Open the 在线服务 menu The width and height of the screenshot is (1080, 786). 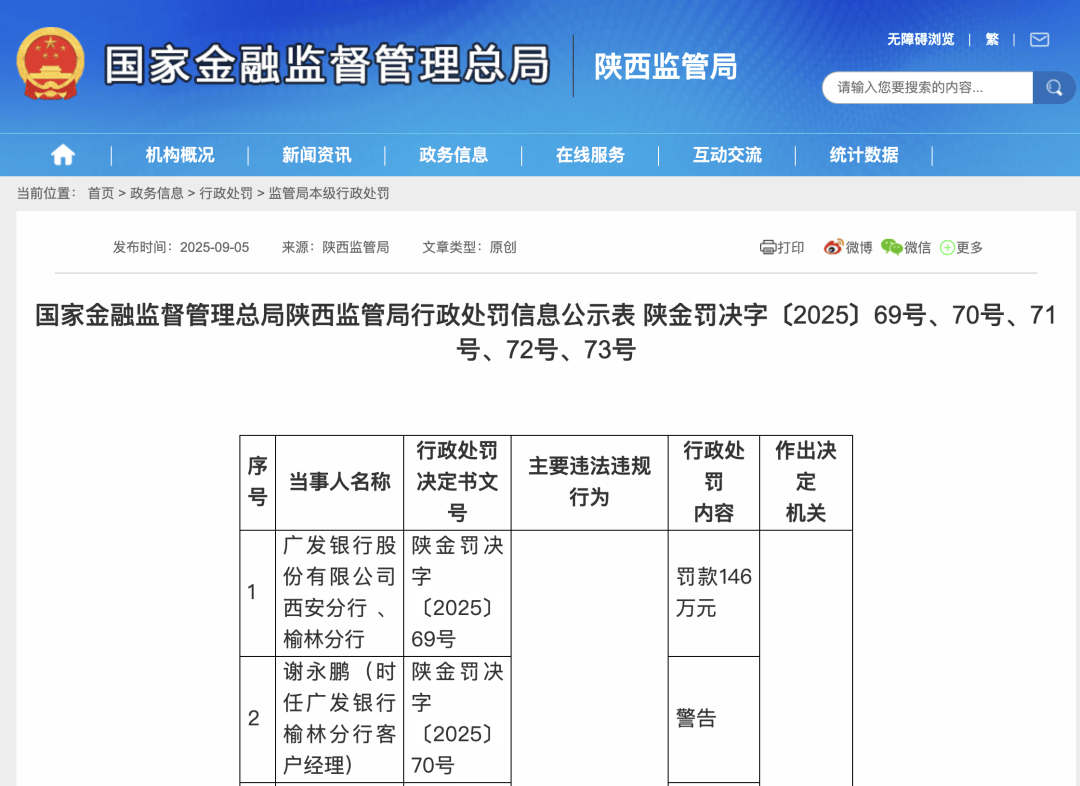pos(590,155)
